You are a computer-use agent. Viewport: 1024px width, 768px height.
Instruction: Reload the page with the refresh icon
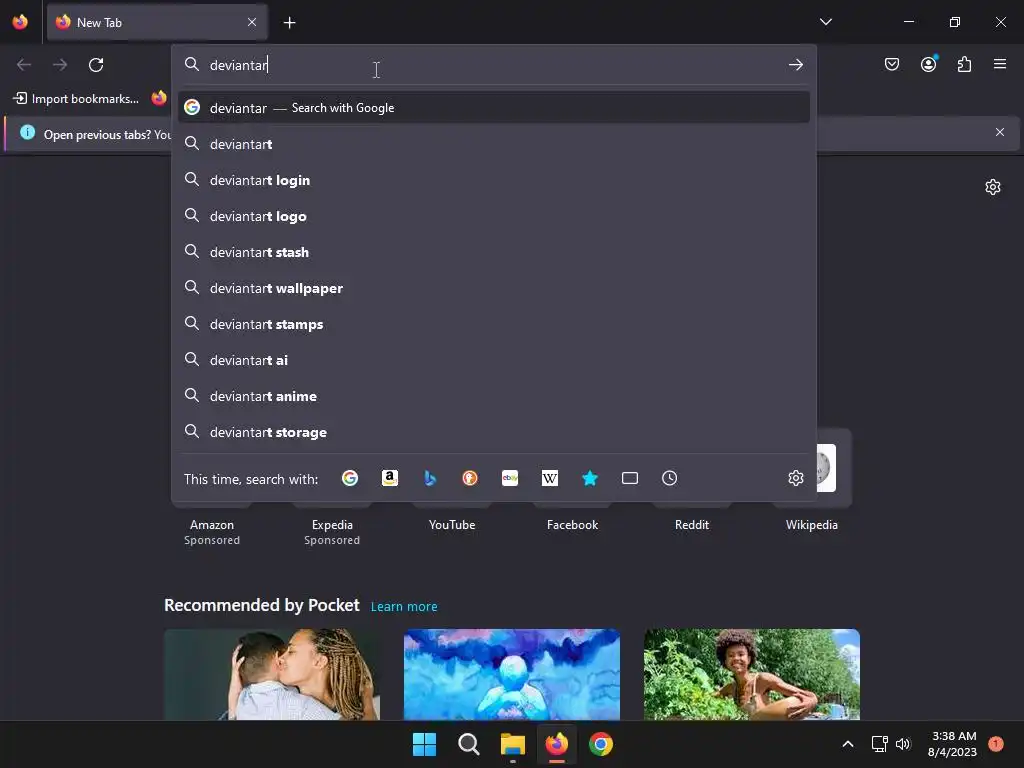pyautogui.click(x=96, y=65)
